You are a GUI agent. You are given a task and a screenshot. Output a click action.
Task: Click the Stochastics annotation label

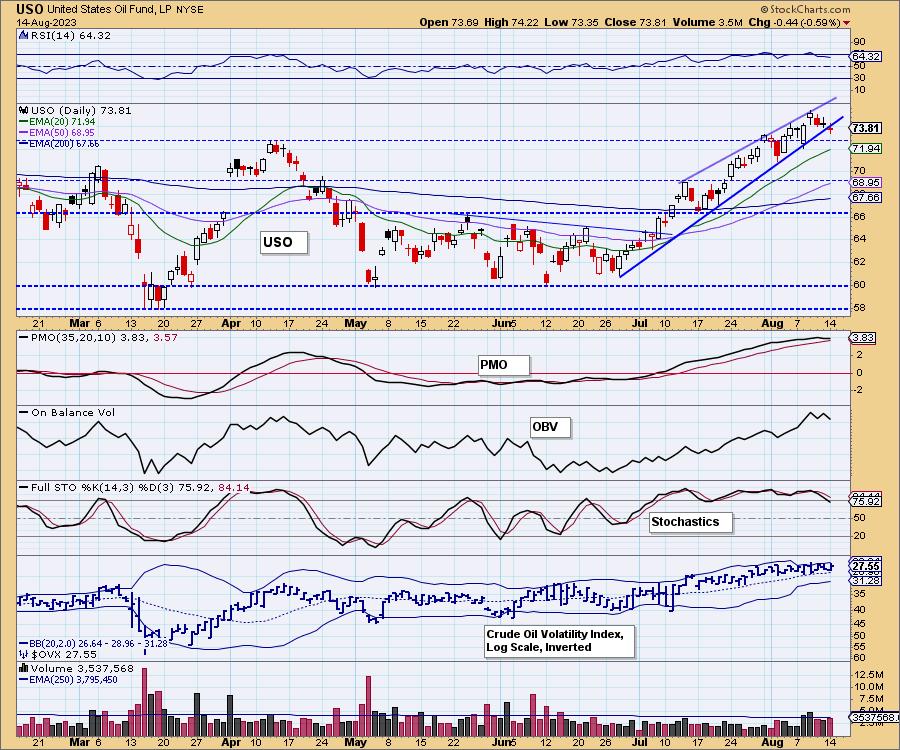(x=690, y=522)
